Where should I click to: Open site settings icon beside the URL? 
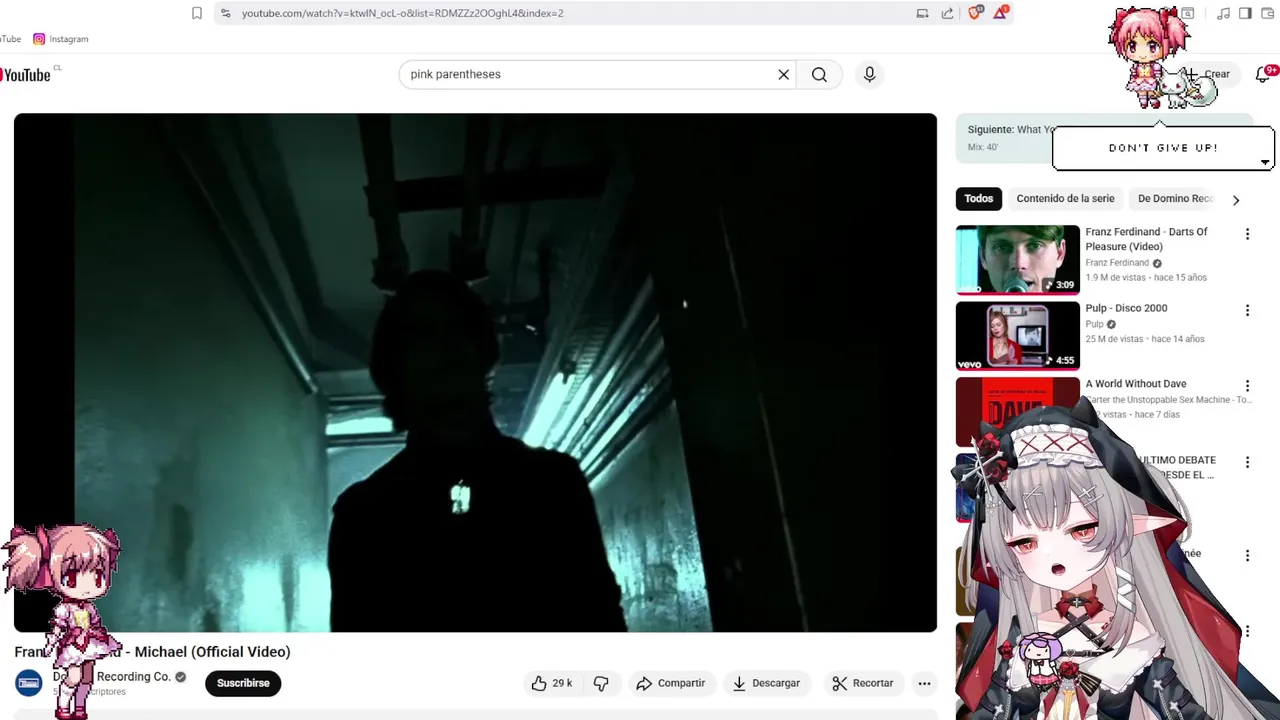225,13
